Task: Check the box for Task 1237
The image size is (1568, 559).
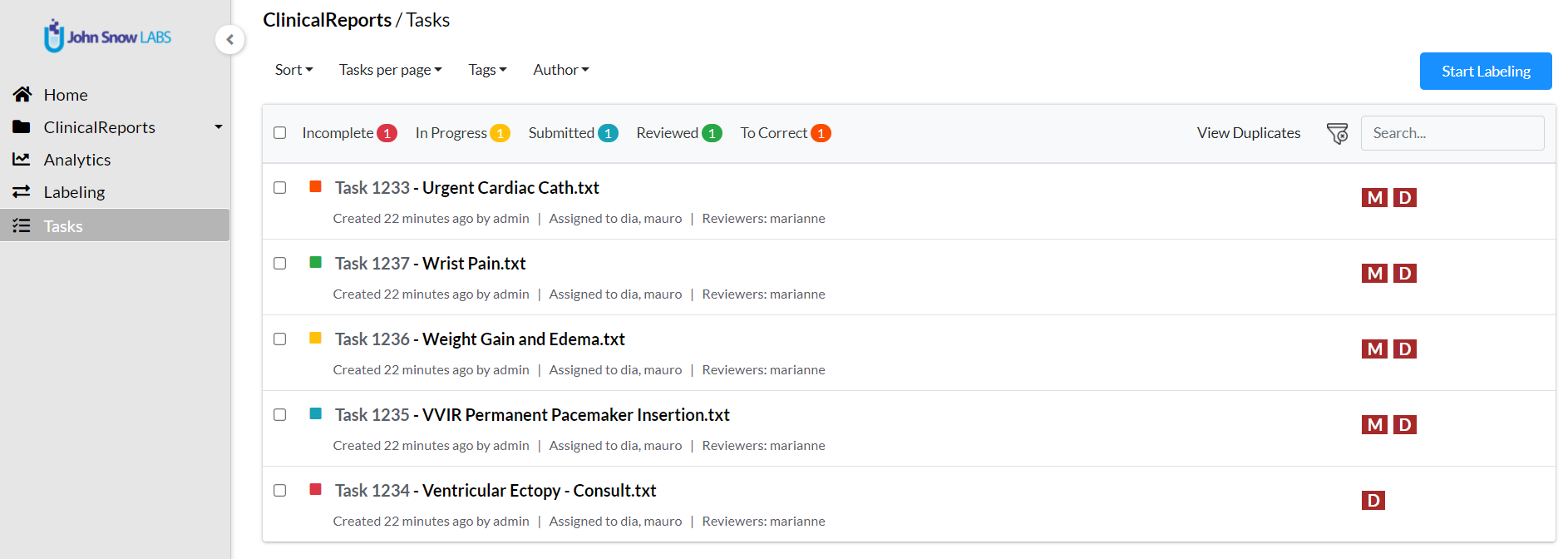Action: click(280, 264)
